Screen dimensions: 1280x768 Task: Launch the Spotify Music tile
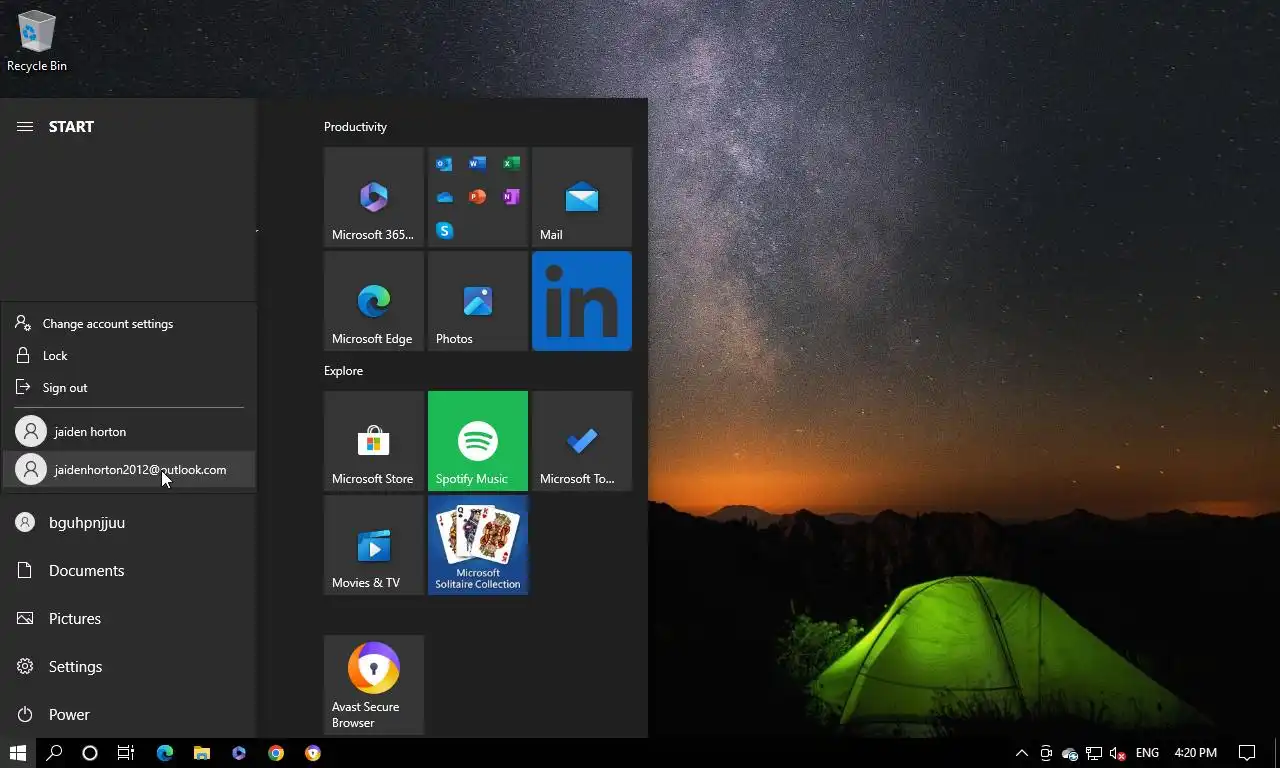[x=478, y=441]
